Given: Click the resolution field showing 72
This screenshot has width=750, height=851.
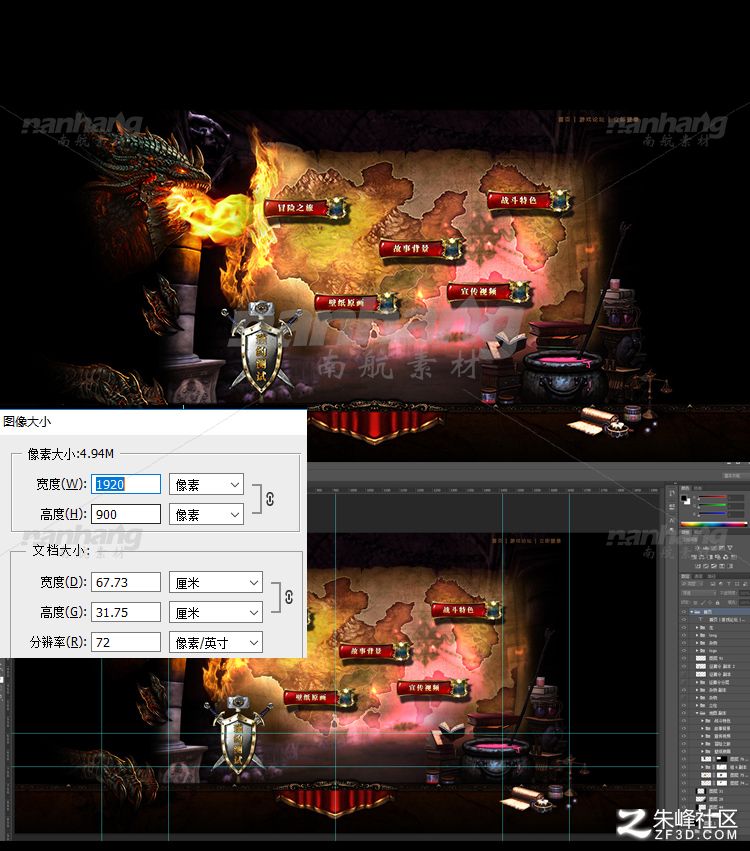Looking at the screenshot, I should [x=126, y=642].
